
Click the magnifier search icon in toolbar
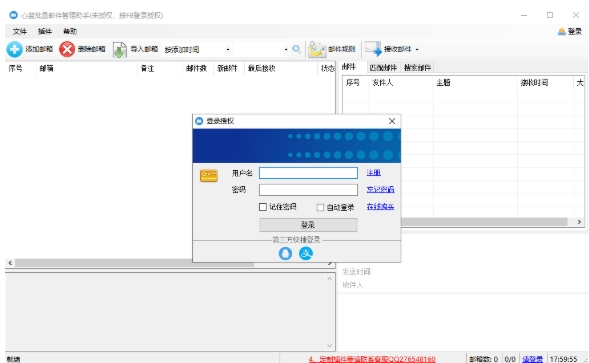296,49
